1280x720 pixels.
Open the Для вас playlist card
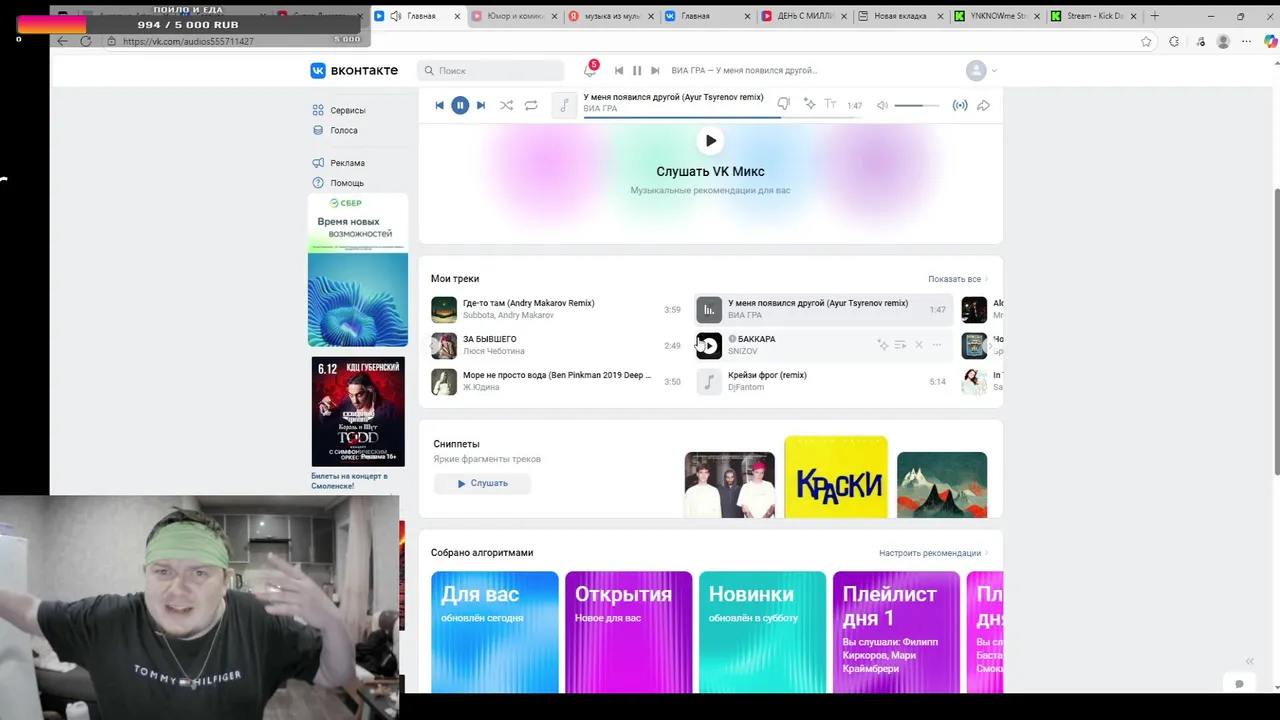[x=495, y=632]
